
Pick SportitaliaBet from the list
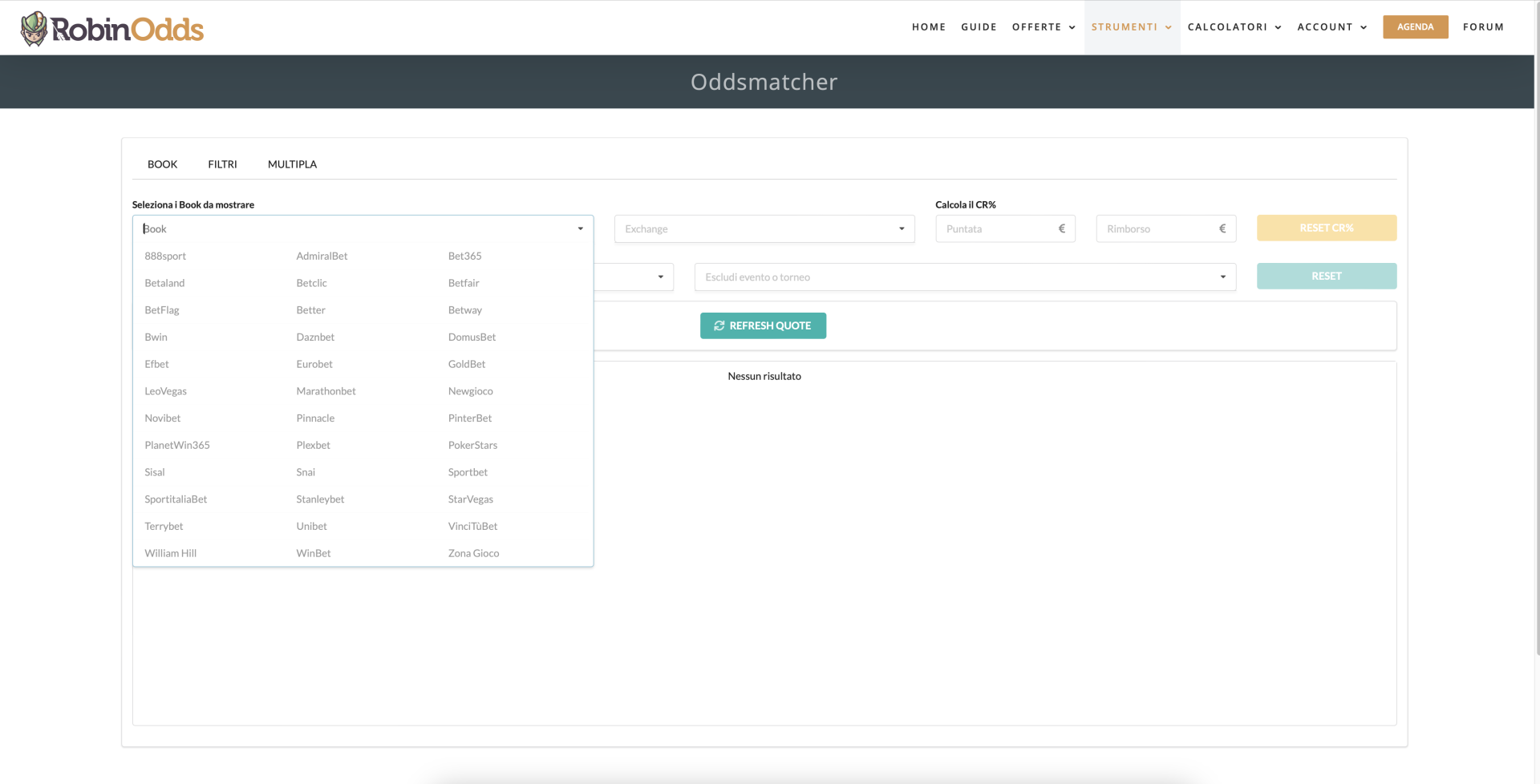[176, 499]
